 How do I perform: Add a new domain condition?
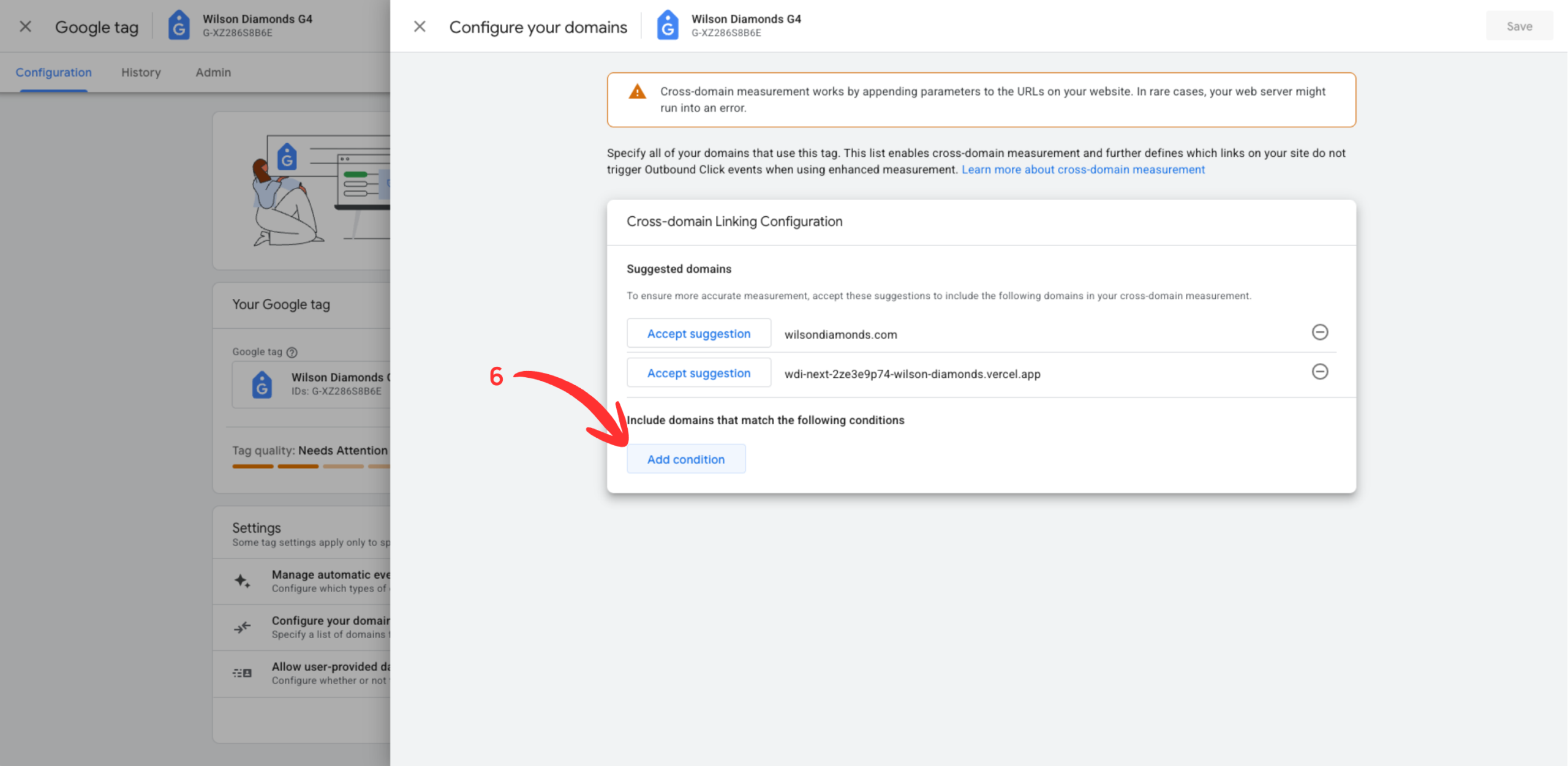click(x=685, y=459)
